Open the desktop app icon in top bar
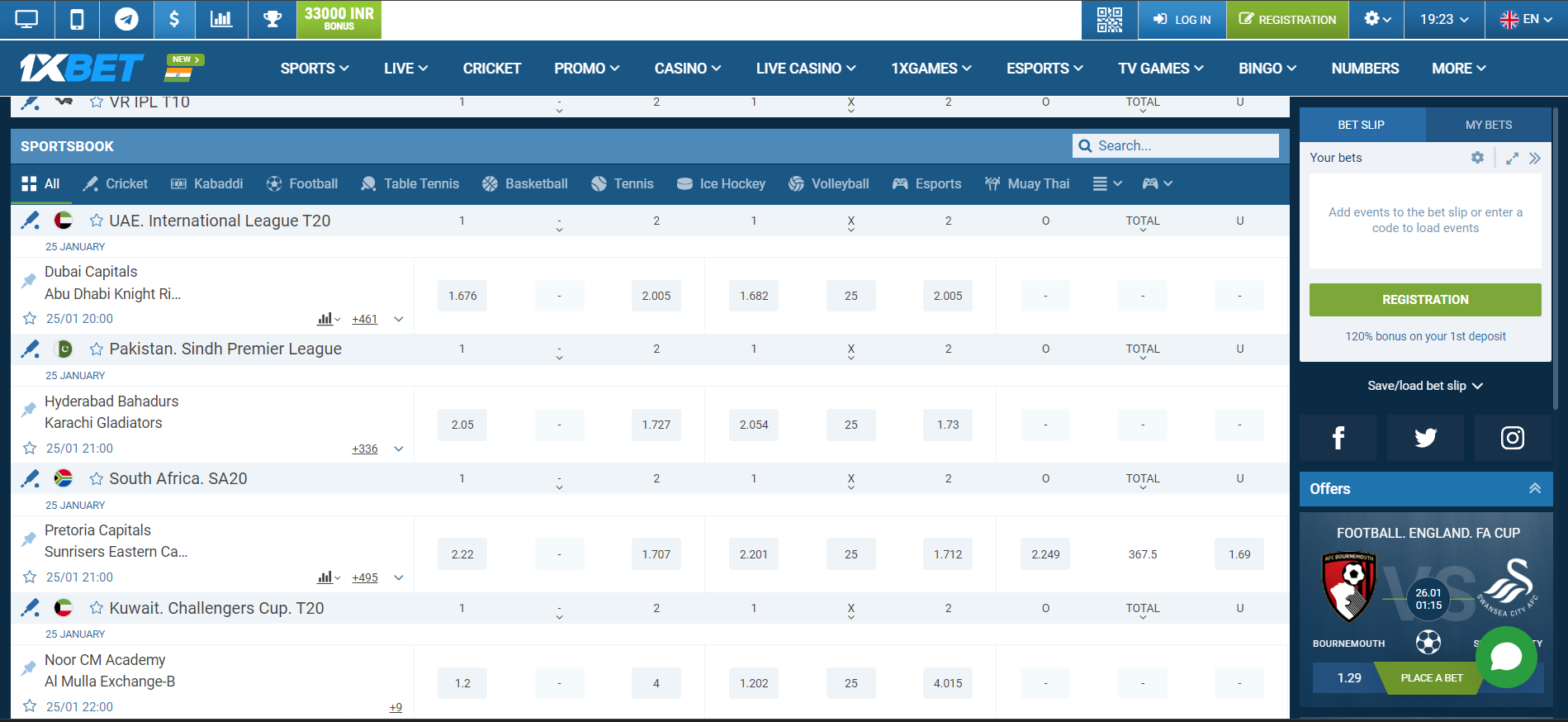 (x=26, y=19)
